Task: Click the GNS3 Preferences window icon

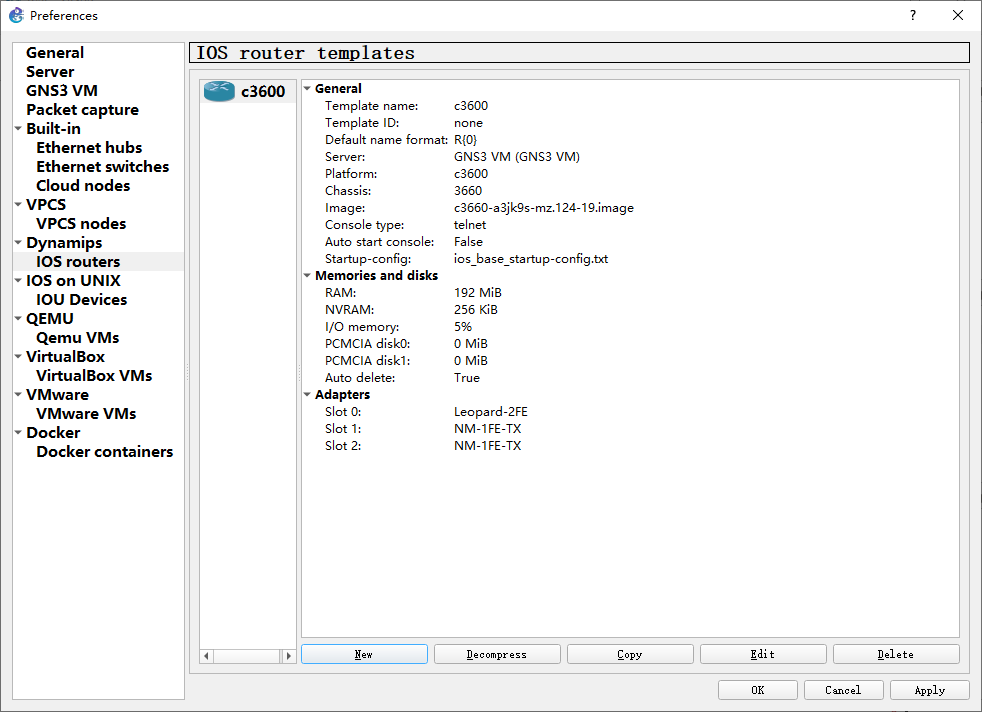Action: [x=16, y=15]
